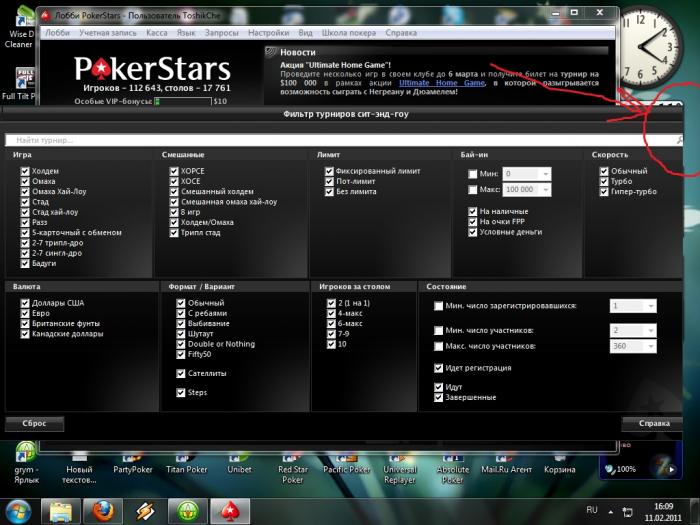Click the Особые VIP-бонусы progress bar

coord(183,101)
